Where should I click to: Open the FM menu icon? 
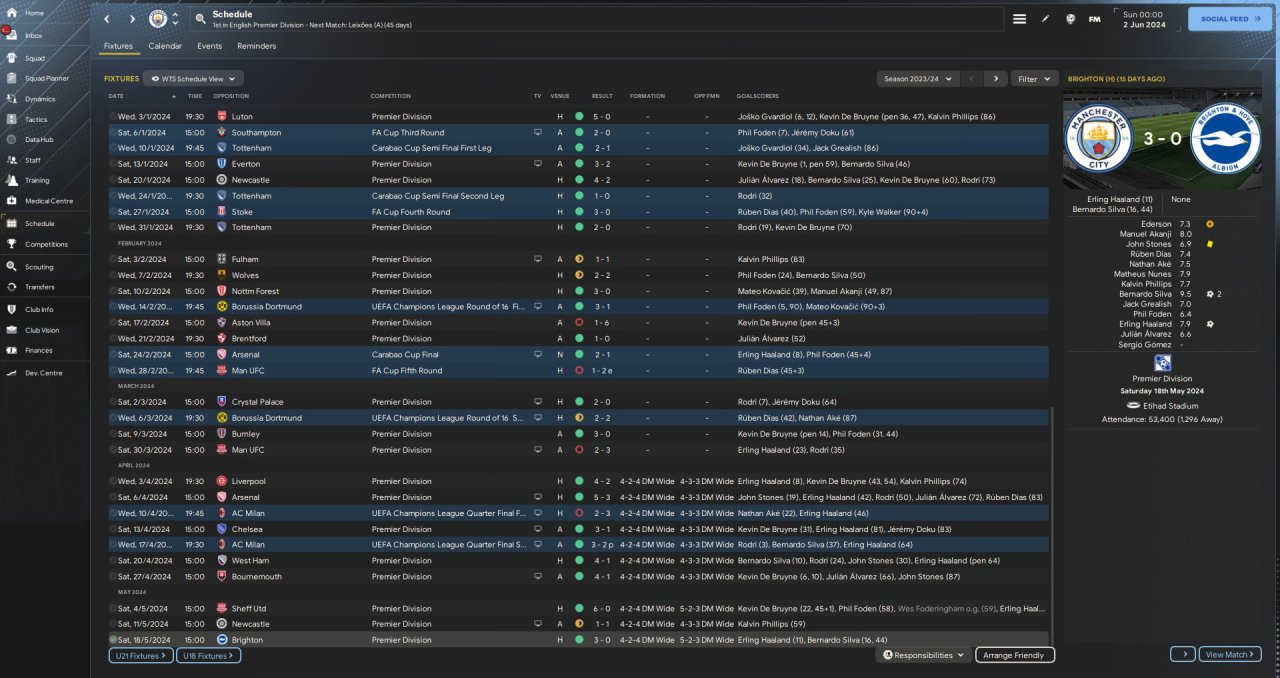click(x=1094, y=19)
